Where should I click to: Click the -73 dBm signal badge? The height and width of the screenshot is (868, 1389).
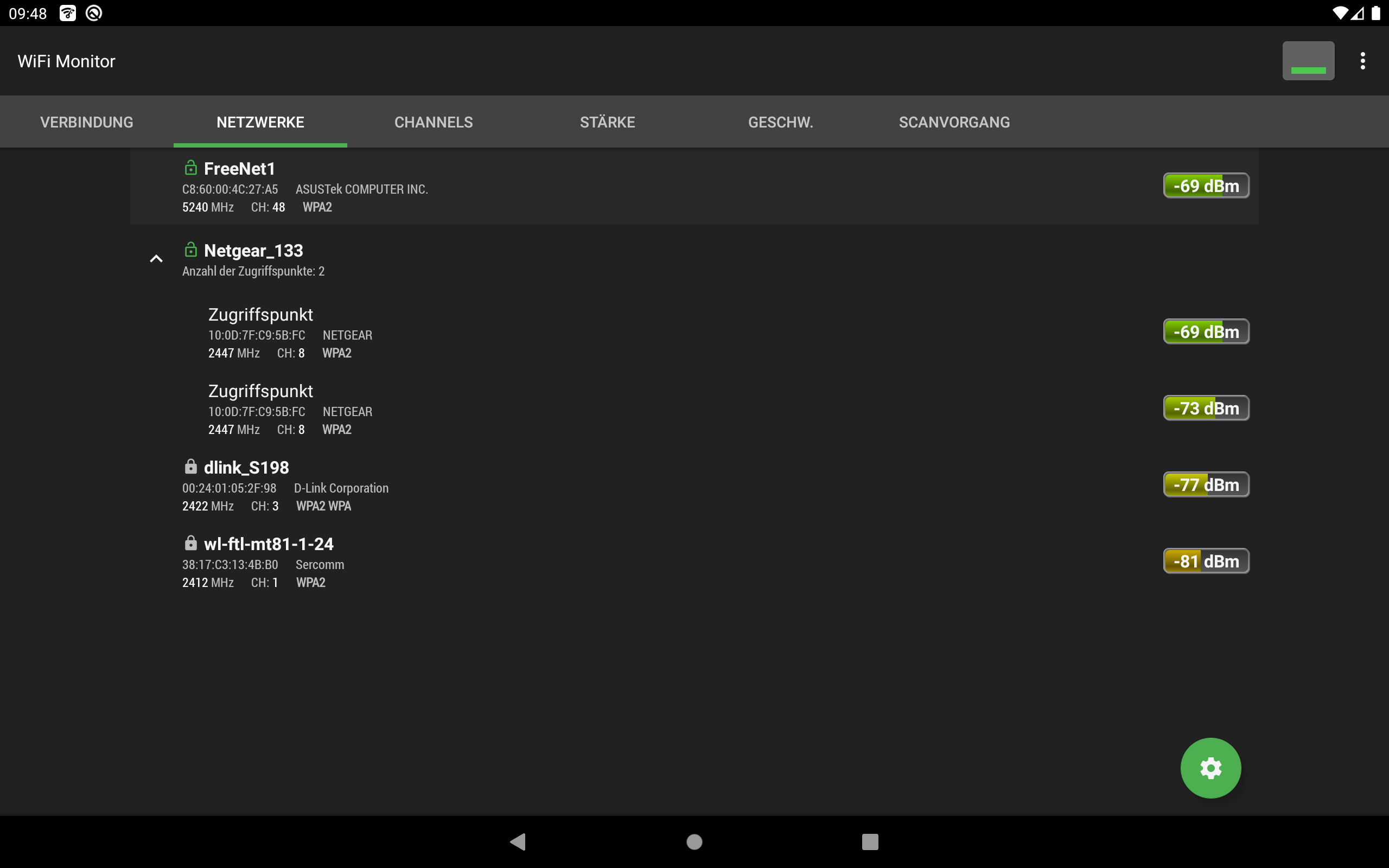click(x=1206, y=408)
